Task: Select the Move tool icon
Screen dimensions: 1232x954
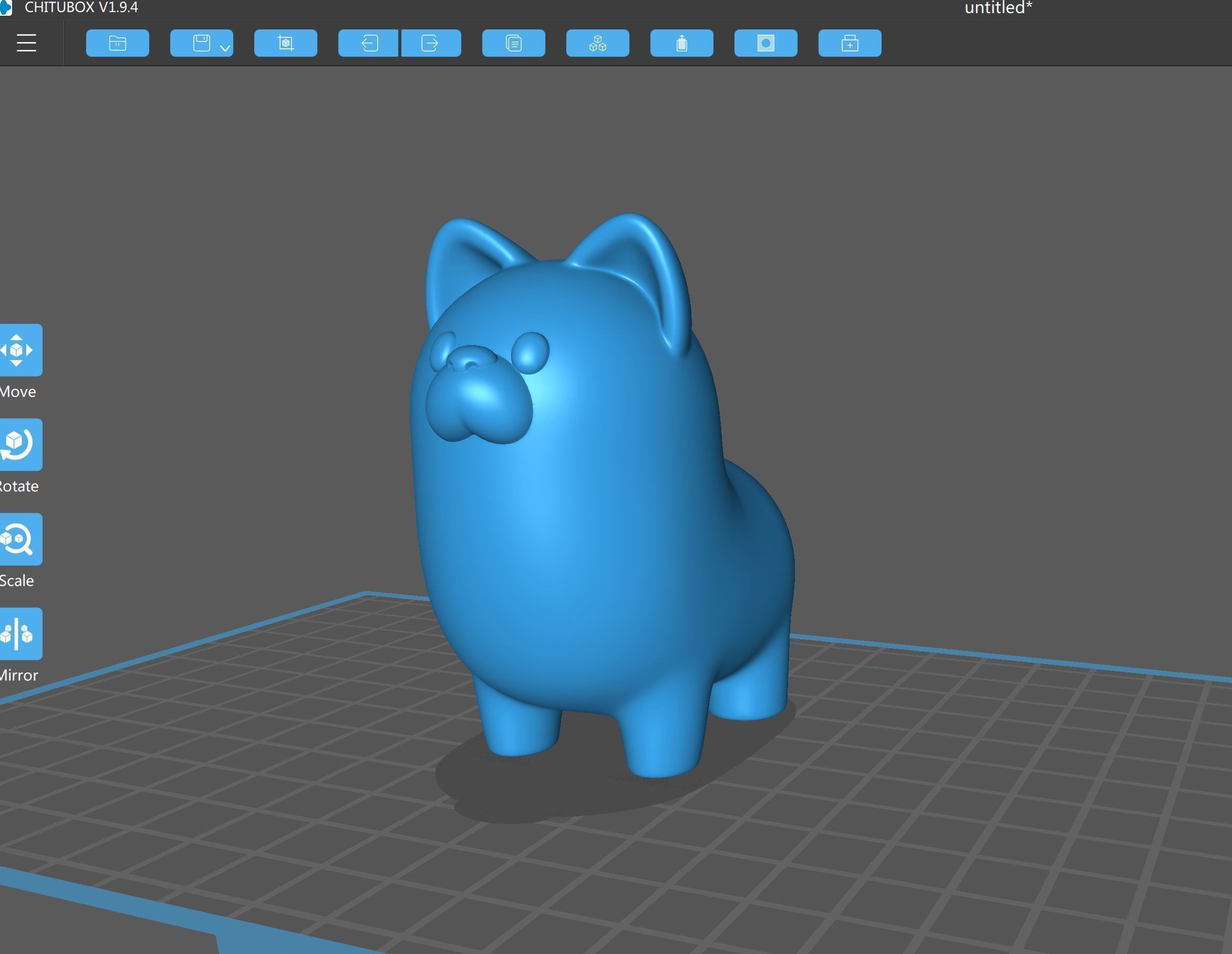Action: [x=20, y=350]
